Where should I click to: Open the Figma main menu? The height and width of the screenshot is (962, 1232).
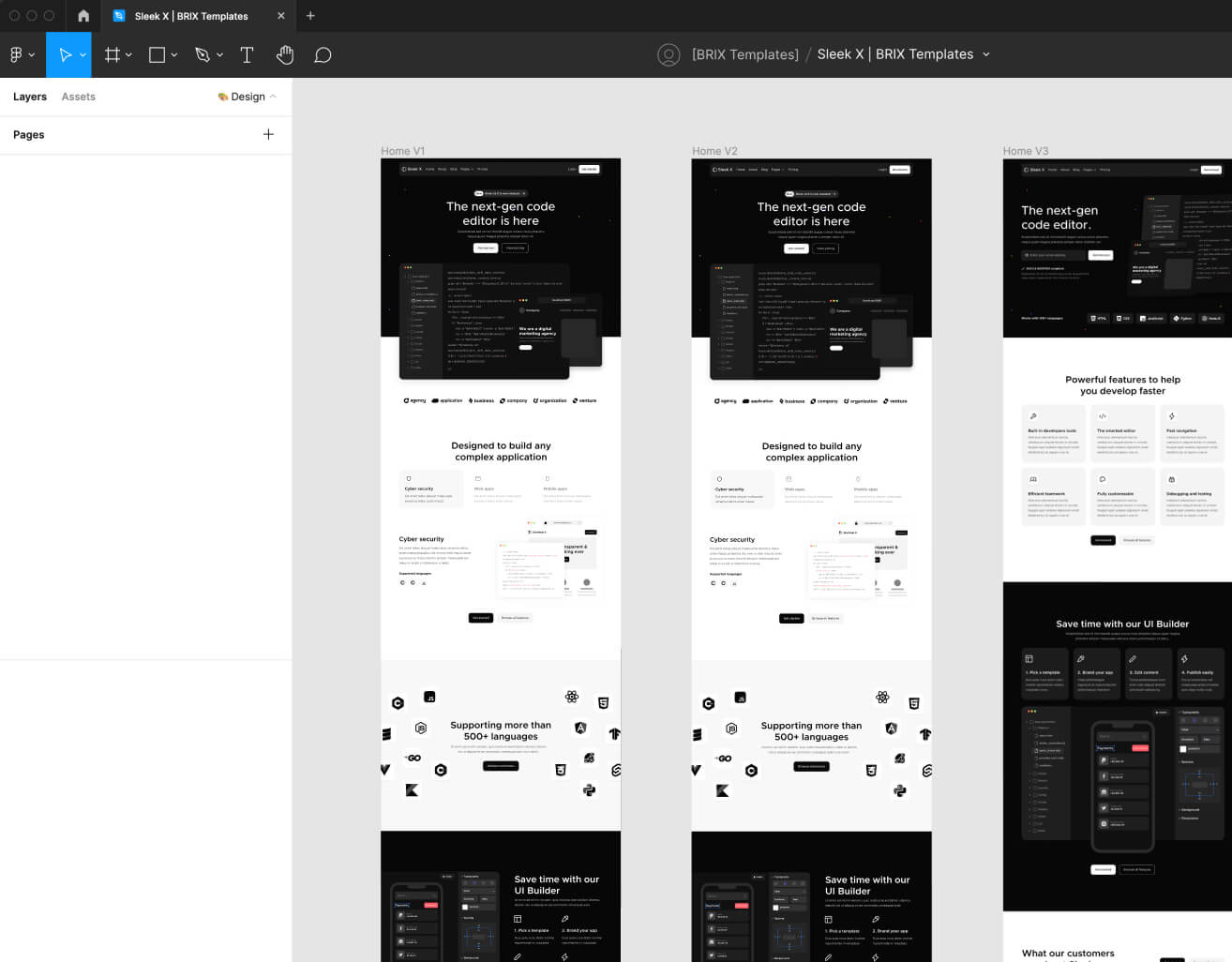tap(17, 54)
